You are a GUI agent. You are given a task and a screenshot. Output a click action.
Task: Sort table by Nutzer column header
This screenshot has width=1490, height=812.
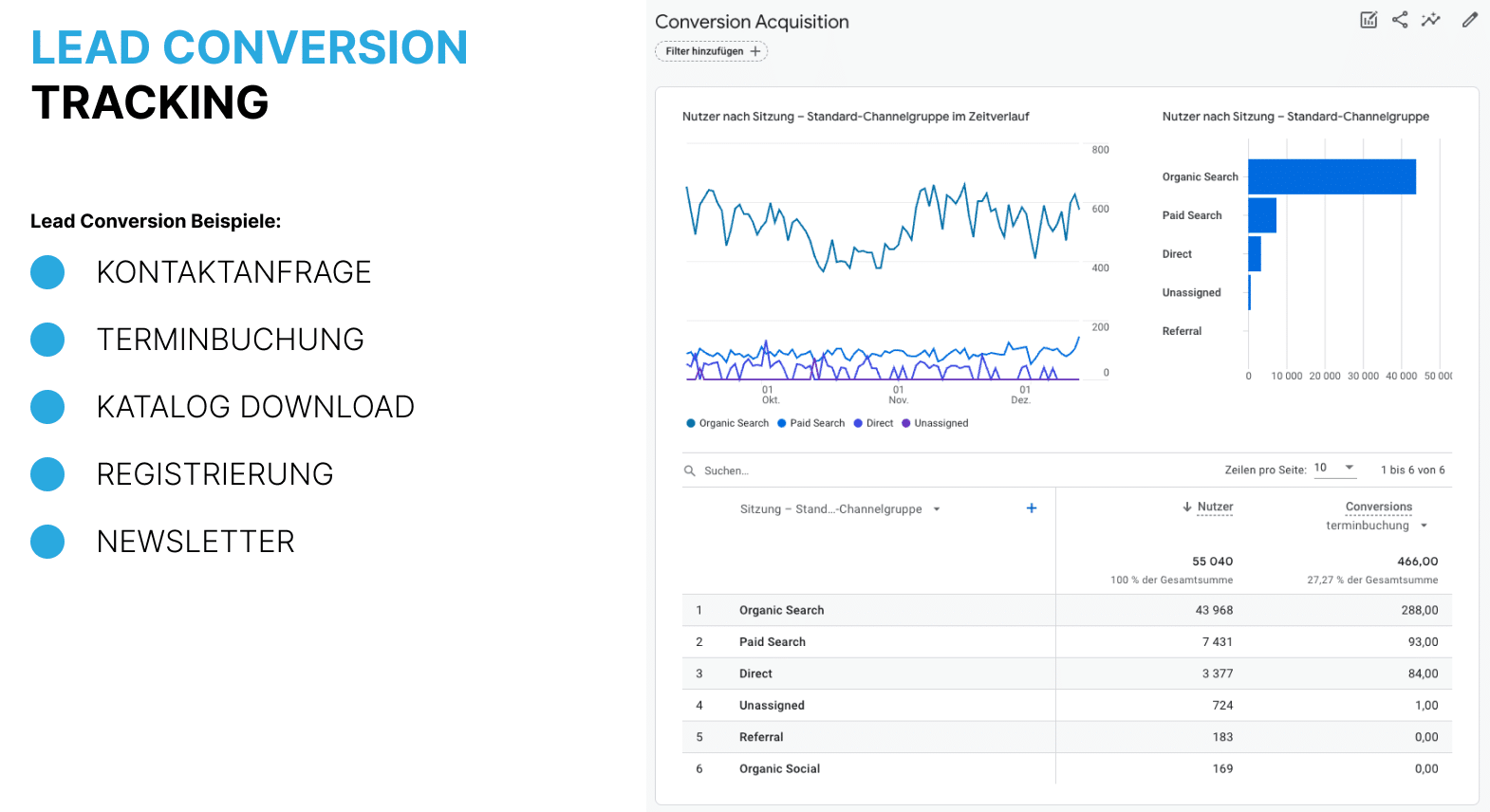1215,507
